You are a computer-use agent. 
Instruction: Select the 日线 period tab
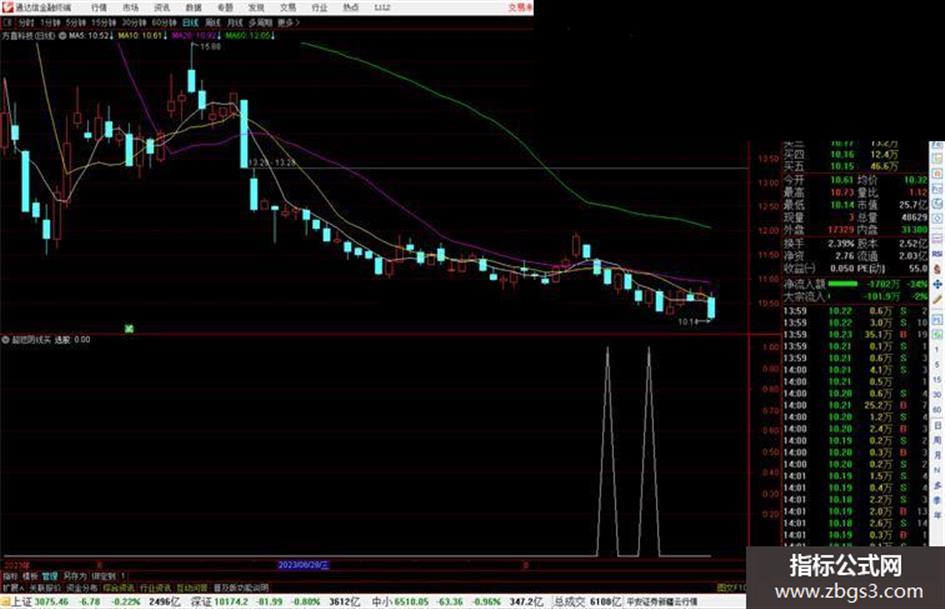[x=190, y=22]
